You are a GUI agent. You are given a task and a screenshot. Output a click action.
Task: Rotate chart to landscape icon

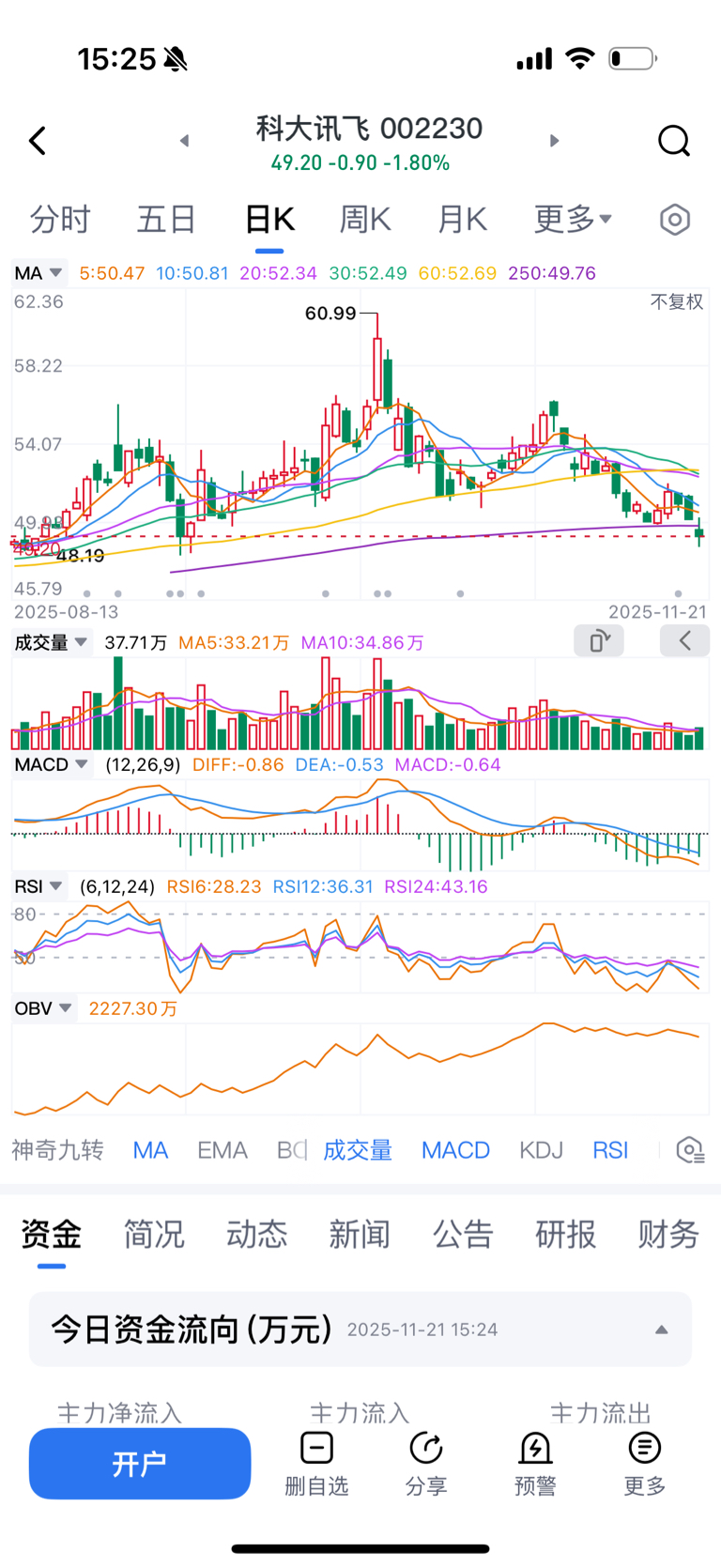[599, 641]
